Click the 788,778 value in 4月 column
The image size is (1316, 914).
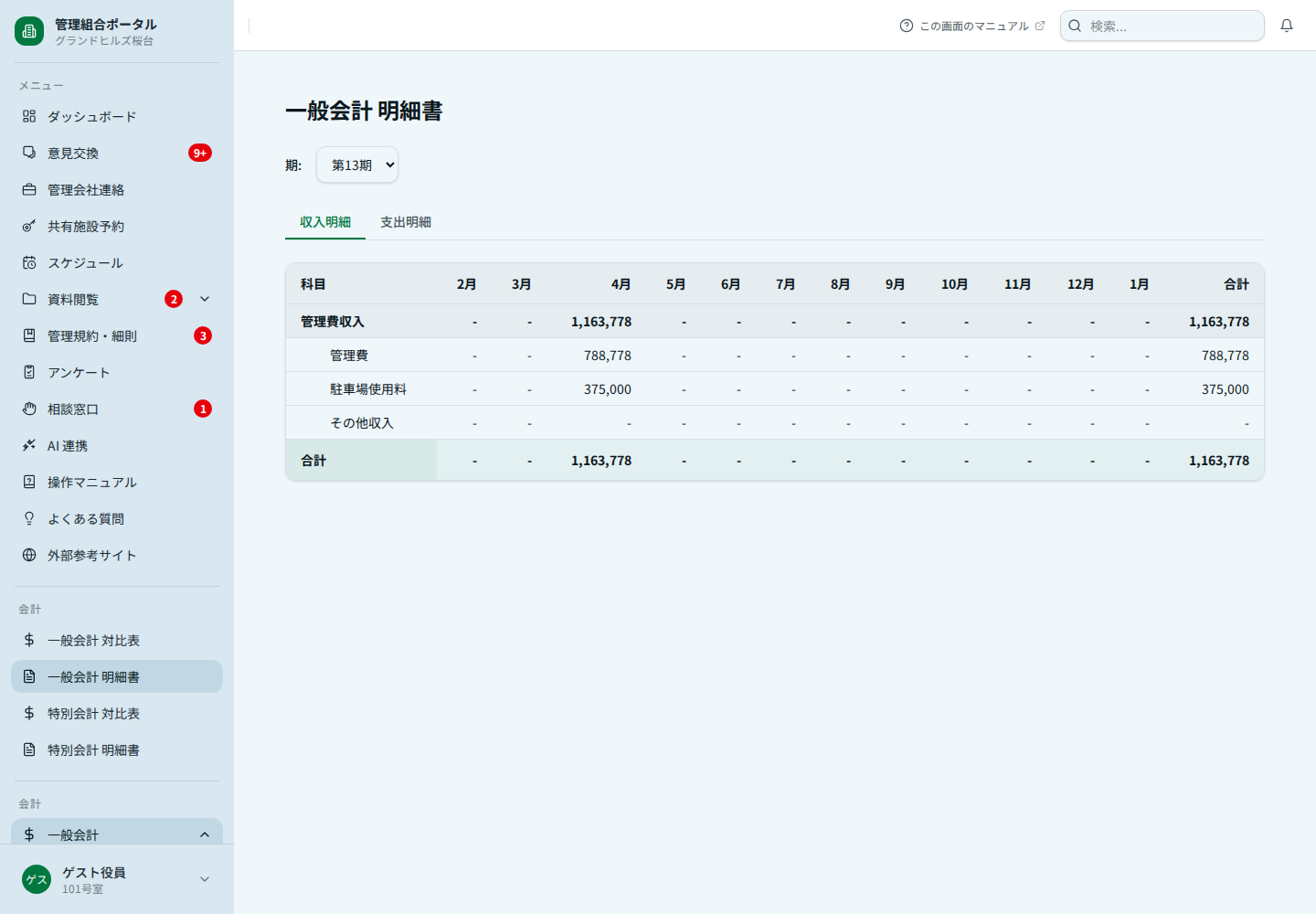(608, 356)
